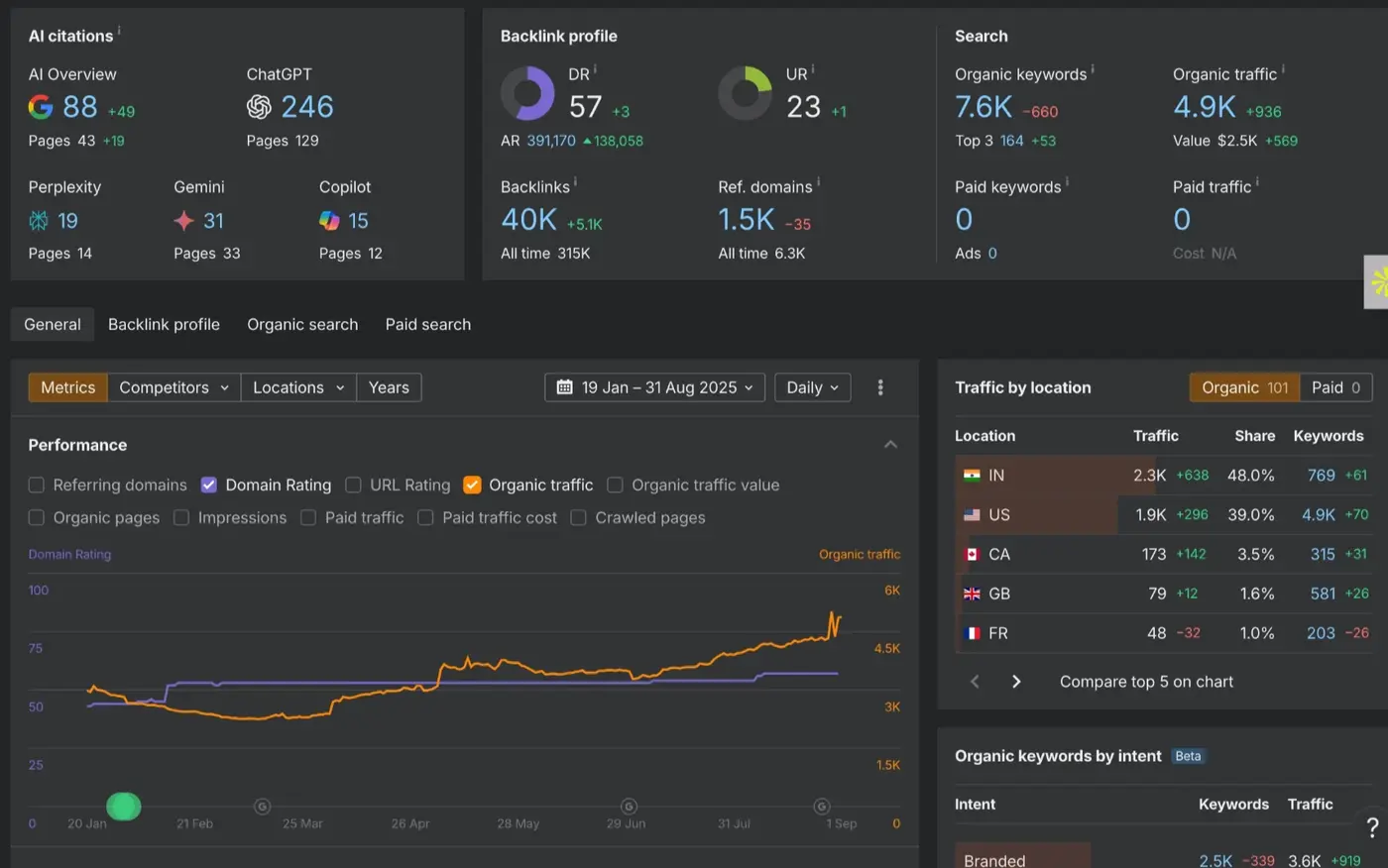The image size is (1388, 868).
Task: Open the Competitors dropdown
Action: point(173,387)
